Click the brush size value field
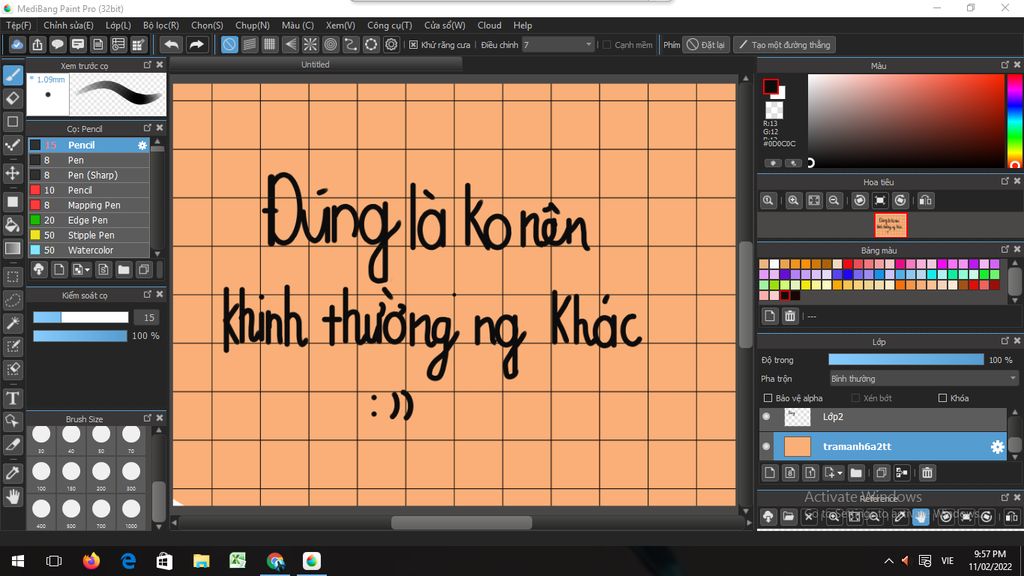This screenshot has height=576, width=1024. [x=148, y=317]
